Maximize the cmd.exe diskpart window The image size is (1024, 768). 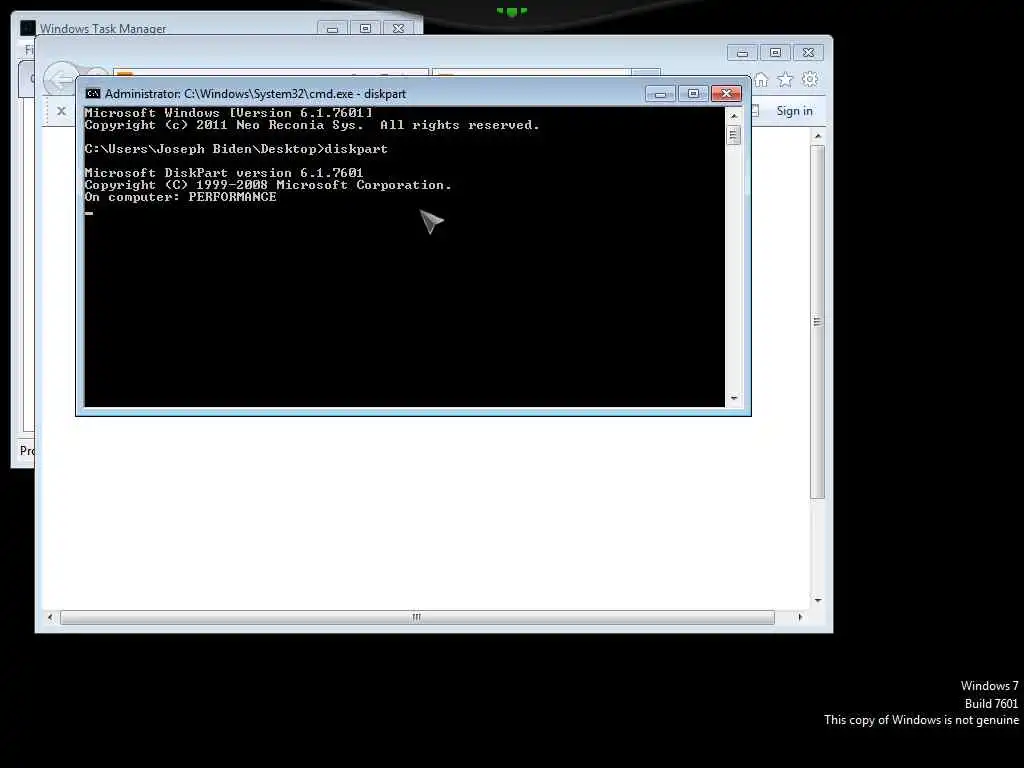693,94
